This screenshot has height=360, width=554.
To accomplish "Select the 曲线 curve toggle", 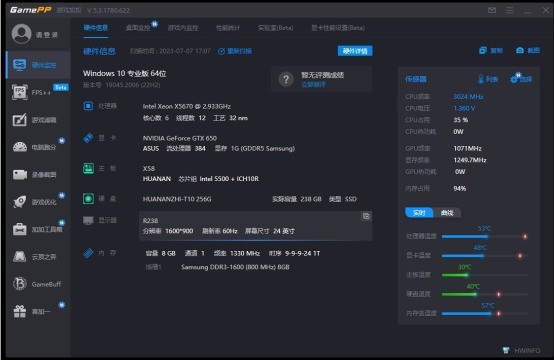I will 447,213.
